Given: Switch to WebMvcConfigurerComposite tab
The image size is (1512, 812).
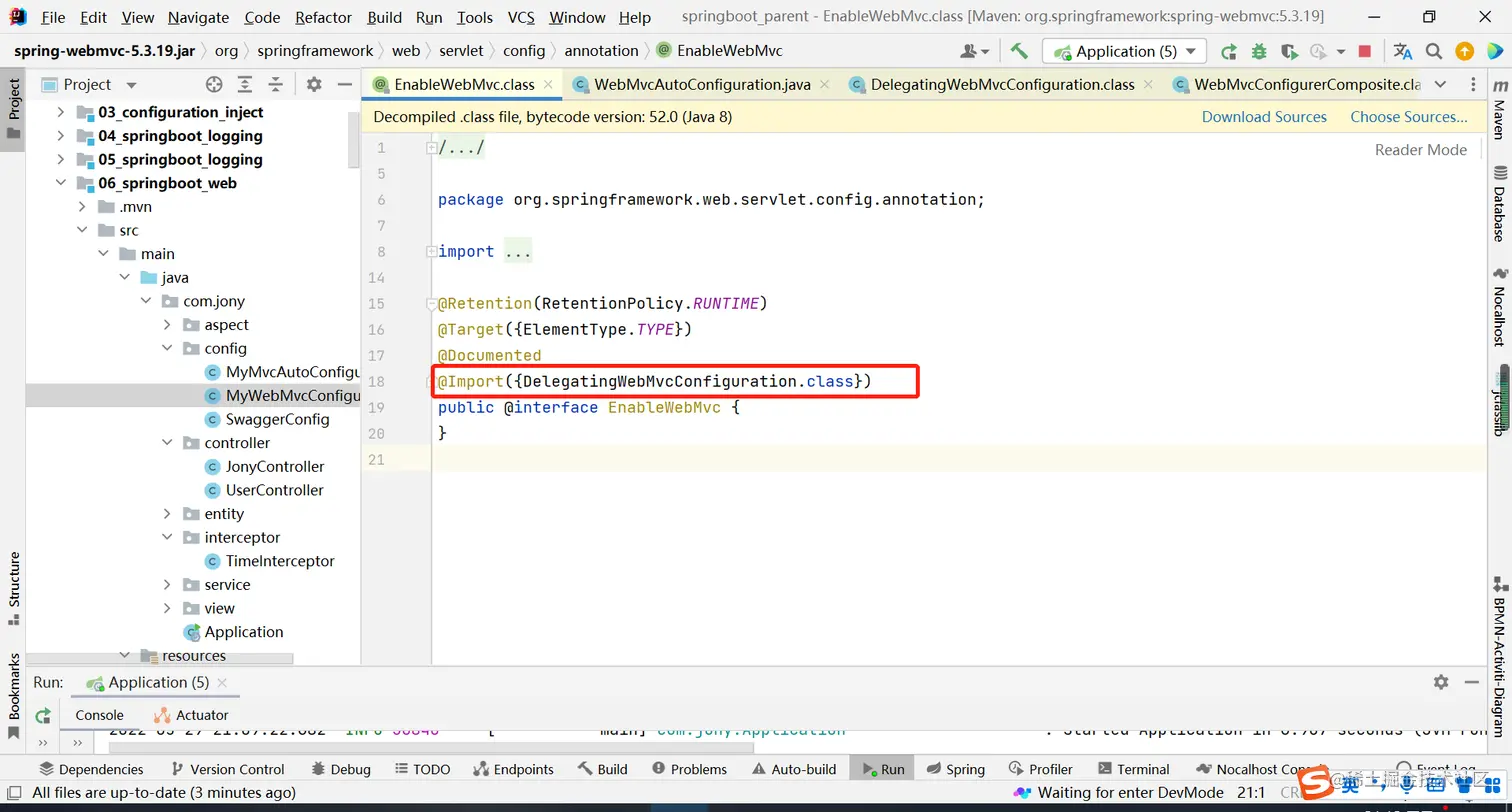Looking at the screenshot, I should pos(1297,85).
